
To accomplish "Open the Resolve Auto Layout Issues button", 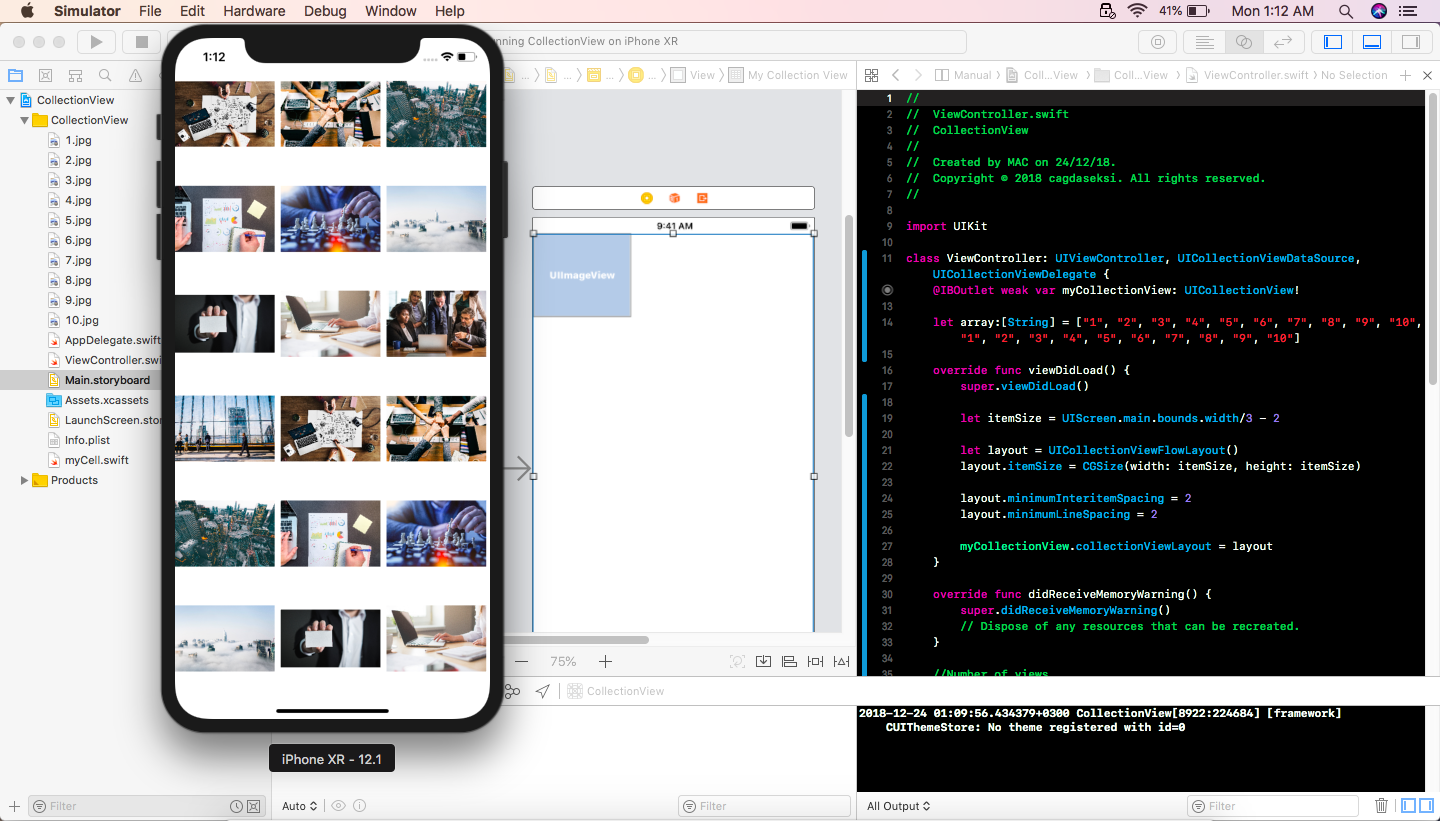I will click(841, 661).
